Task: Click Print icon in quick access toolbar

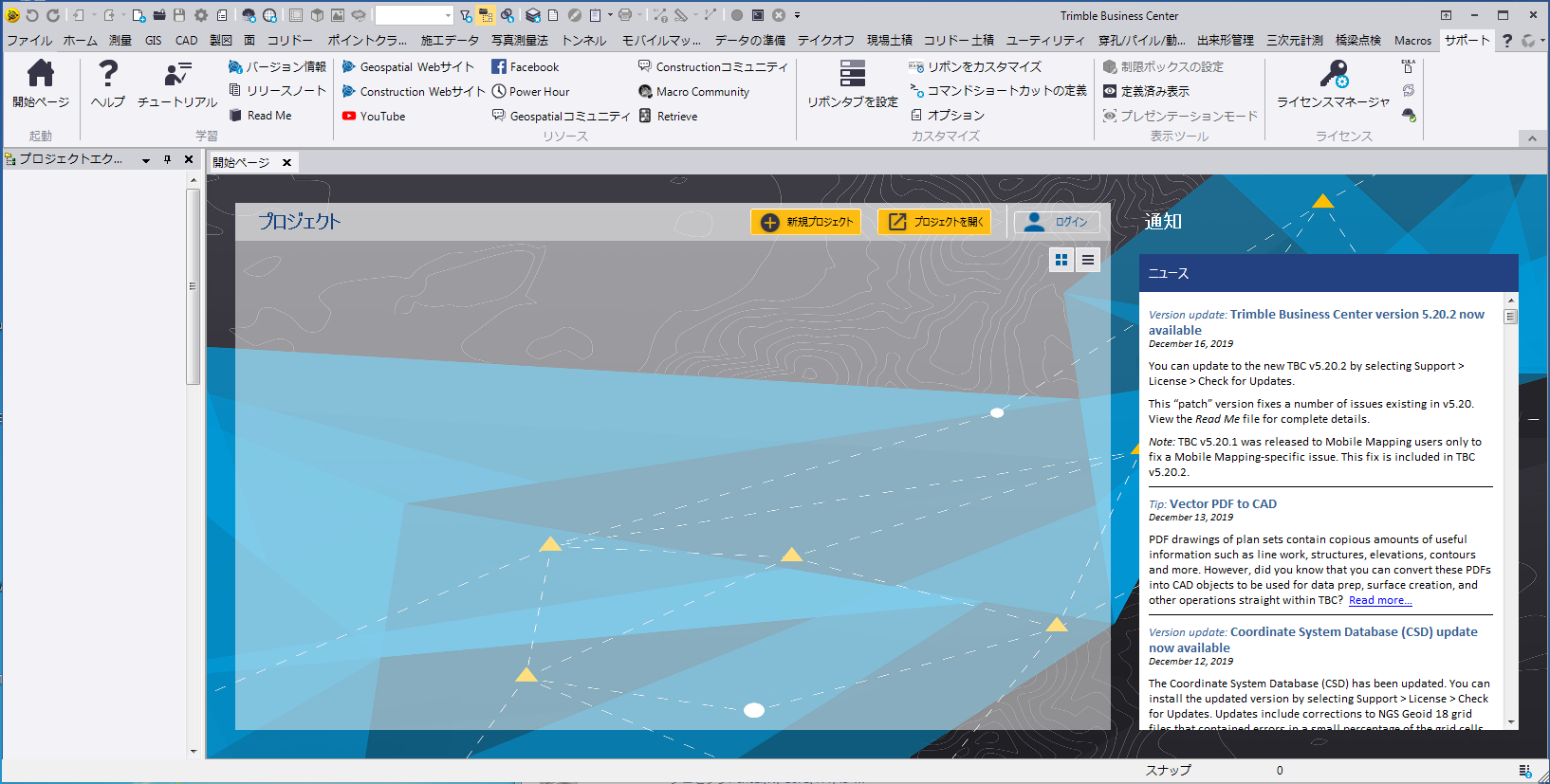Action: pyautogui.click(x=624, y=15)
